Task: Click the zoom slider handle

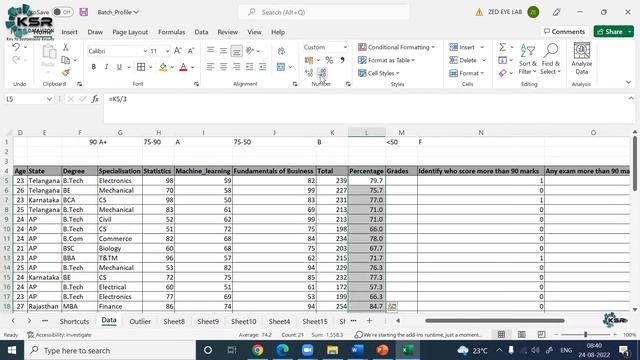Action: pos(585,335)
